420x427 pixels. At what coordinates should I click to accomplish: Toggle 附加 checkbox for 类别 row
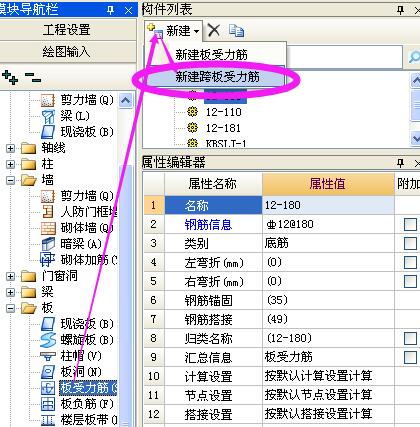[410, 243]
